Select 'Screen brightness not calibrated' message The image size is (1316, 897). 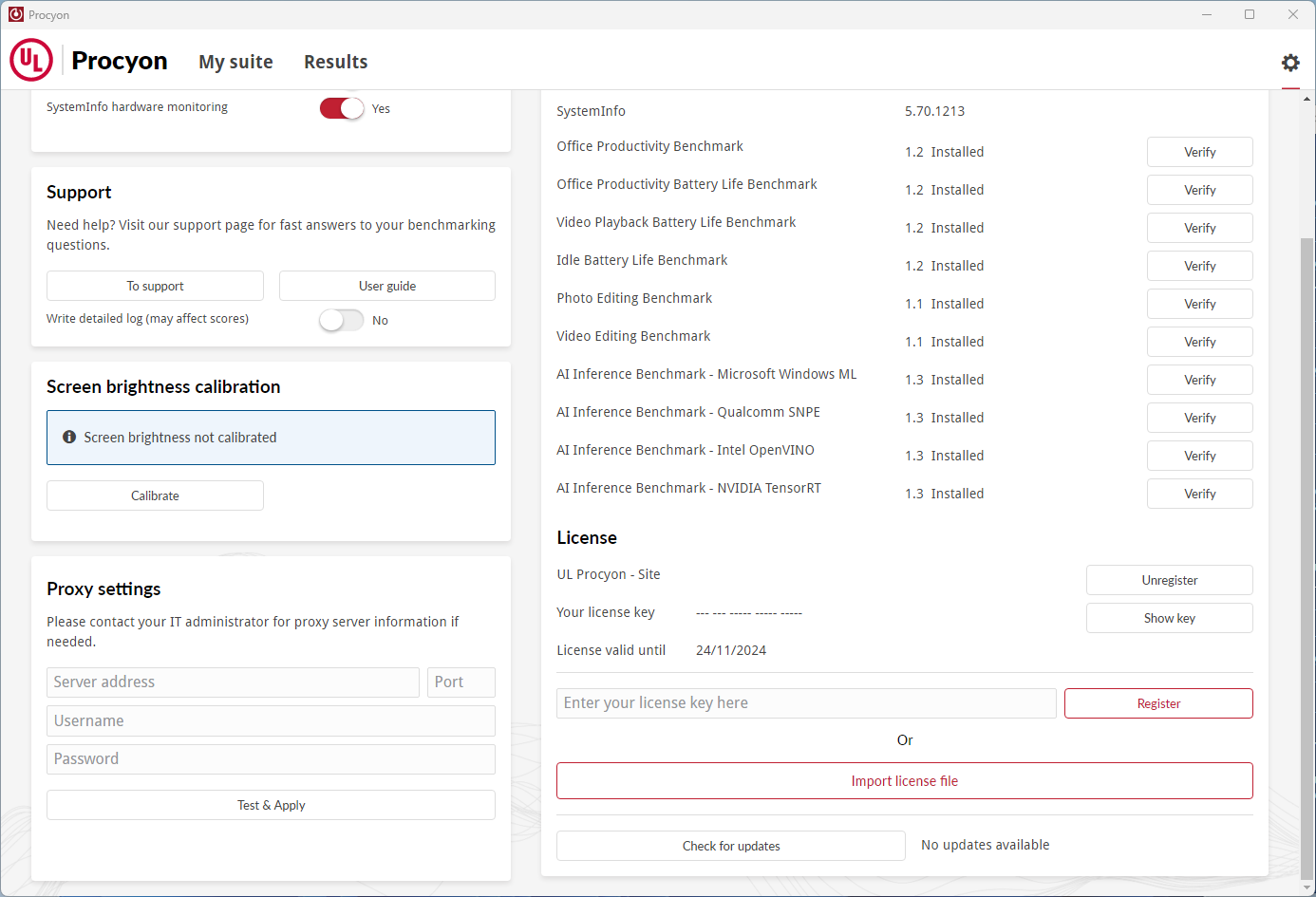point(180,438)
